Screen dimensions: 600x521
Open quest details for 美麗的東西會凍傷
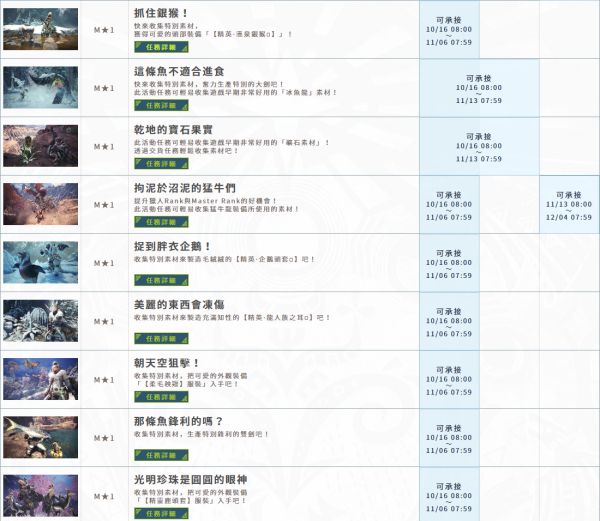coord(161,339)
